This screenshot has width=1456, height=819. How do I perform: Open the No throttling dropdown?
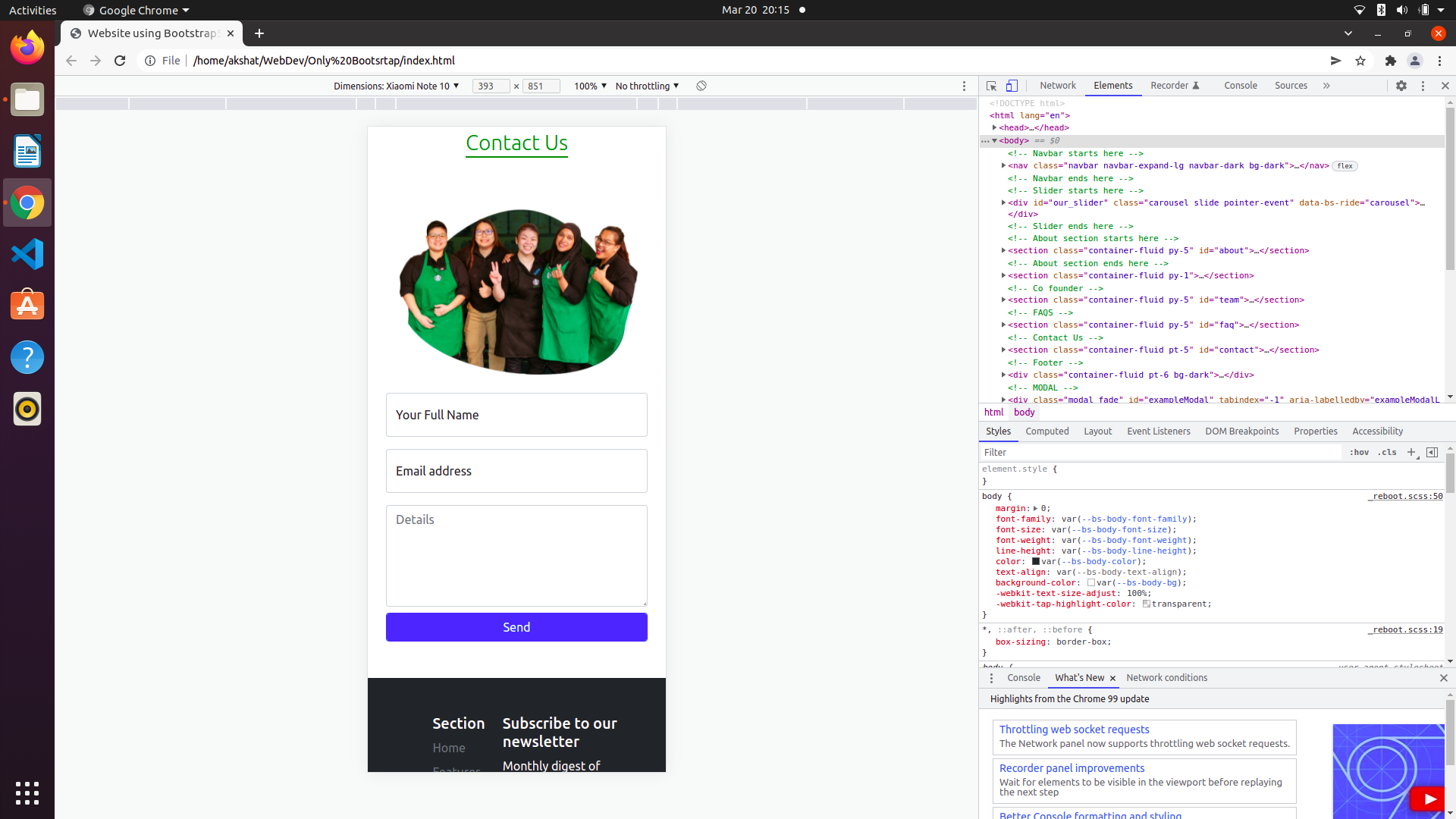[x=647, y=86]
